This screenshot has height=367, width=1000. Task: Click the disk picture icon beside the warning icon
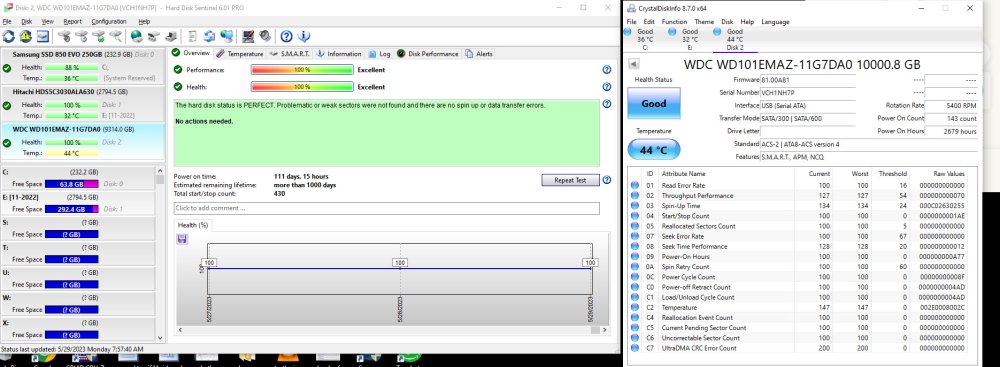point(42,36)
